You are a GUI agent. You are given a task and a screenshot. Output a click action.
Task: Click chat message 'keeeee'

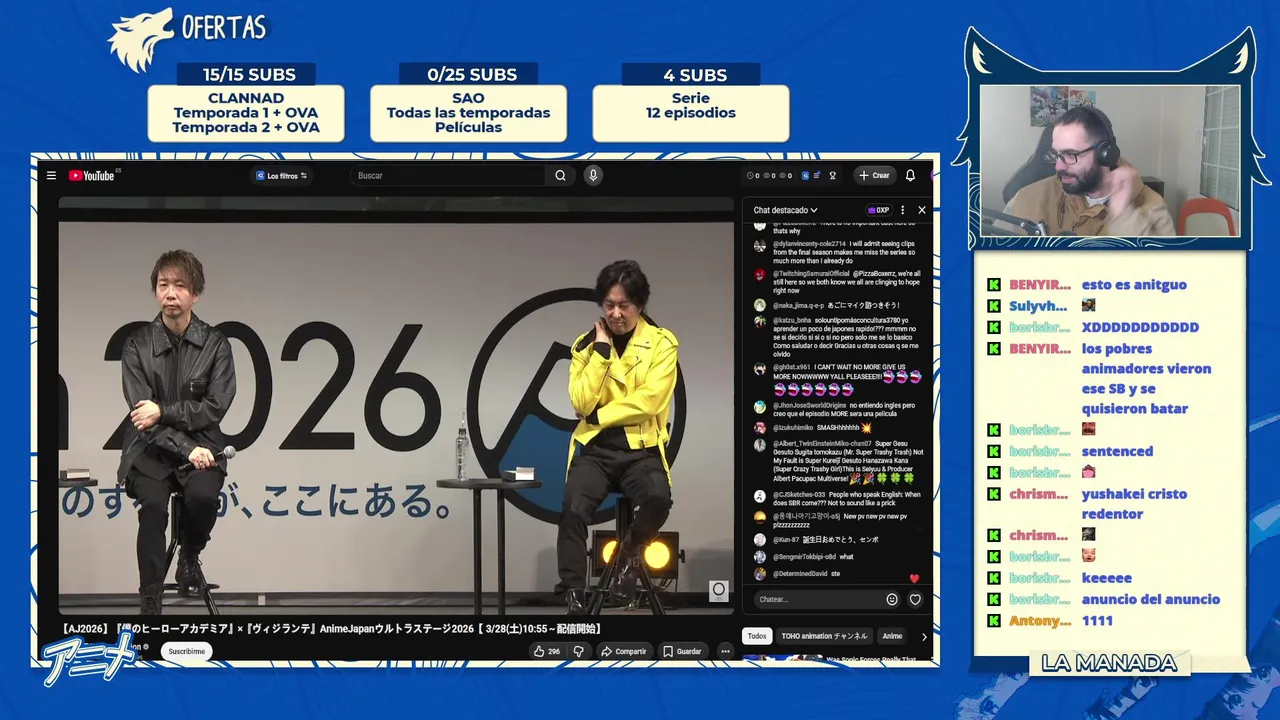[x=1106, y=578]
